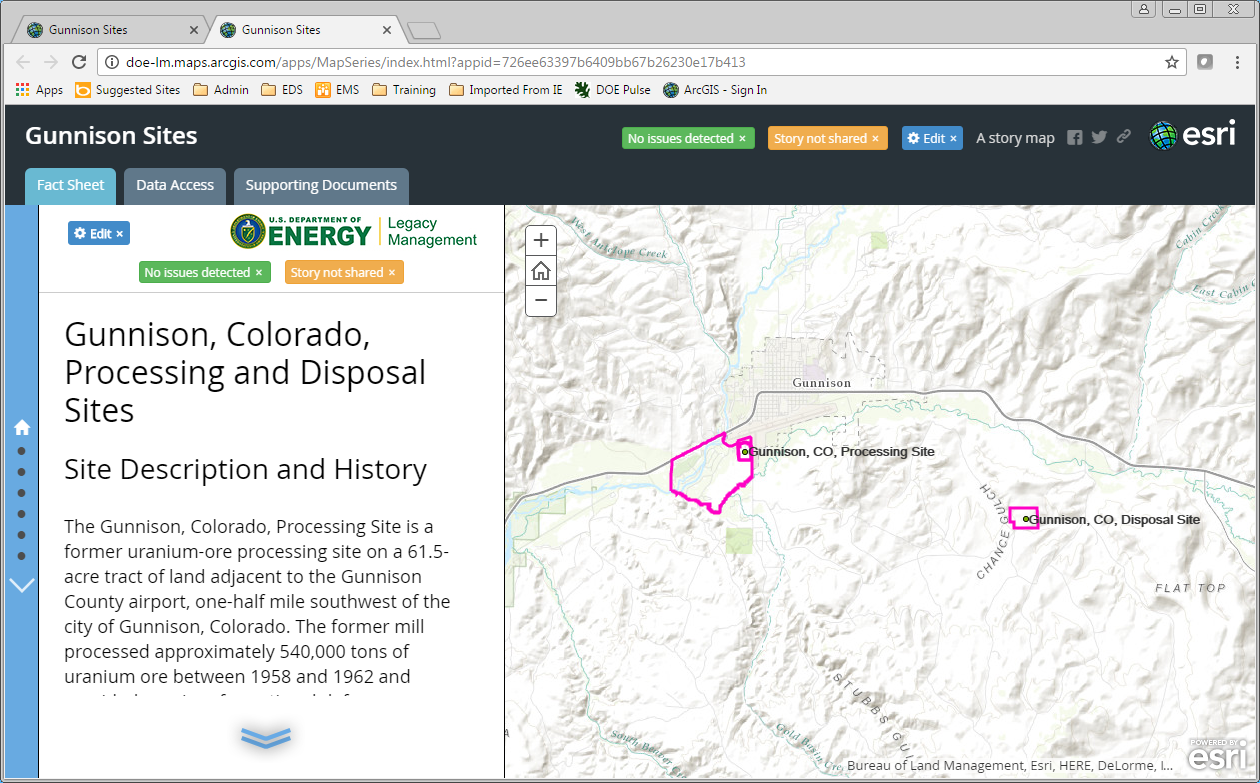Reset map to home extent
Screen dimensions: 1260x783
(541, 270)
